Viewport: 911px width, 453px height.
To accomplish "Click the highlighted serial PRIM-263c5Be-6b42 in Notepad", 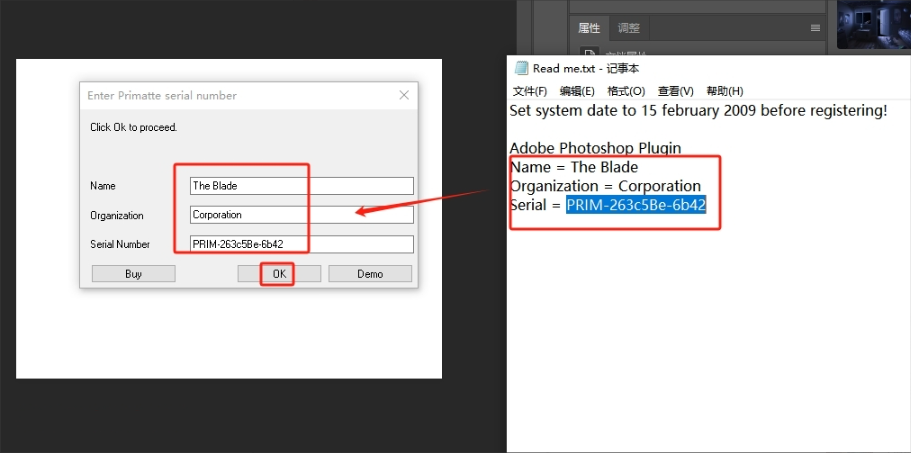I will (636, 204).
